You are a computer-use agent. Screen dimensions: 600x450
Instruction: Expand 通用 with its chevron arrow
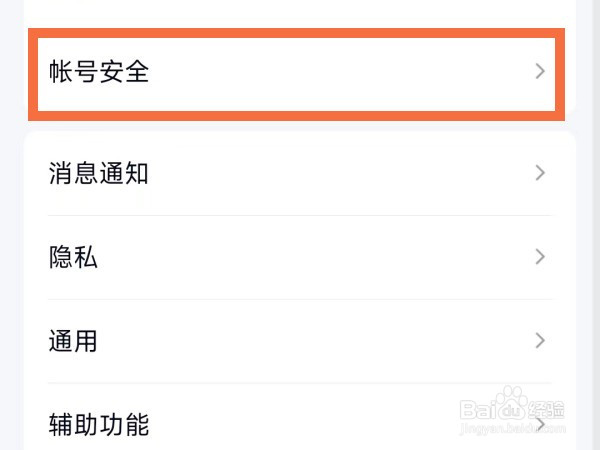[540, 341]
